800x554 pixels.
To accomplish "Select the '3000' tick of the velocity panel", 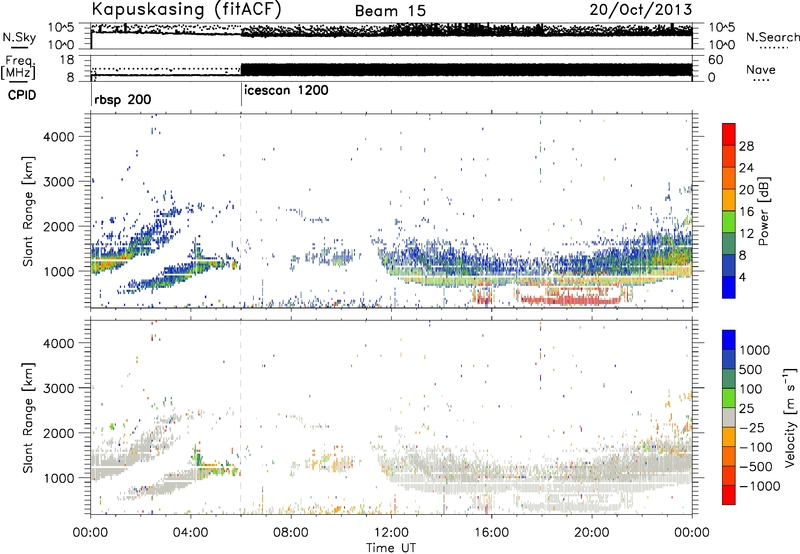I will 58,388.
